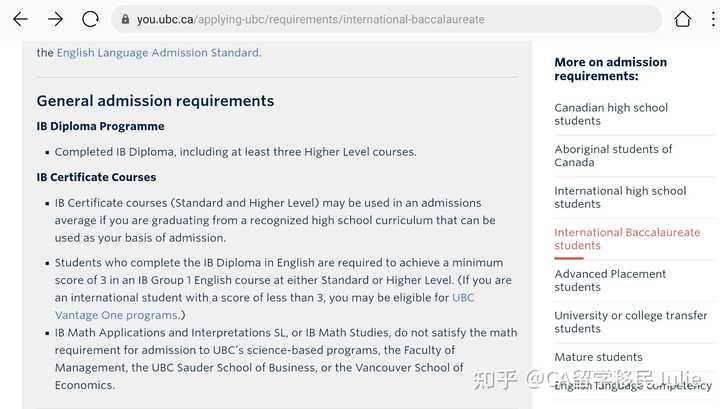Click English language competency sidebar link
The height and width of the screenshot is (409, 720).
[633, 386]
